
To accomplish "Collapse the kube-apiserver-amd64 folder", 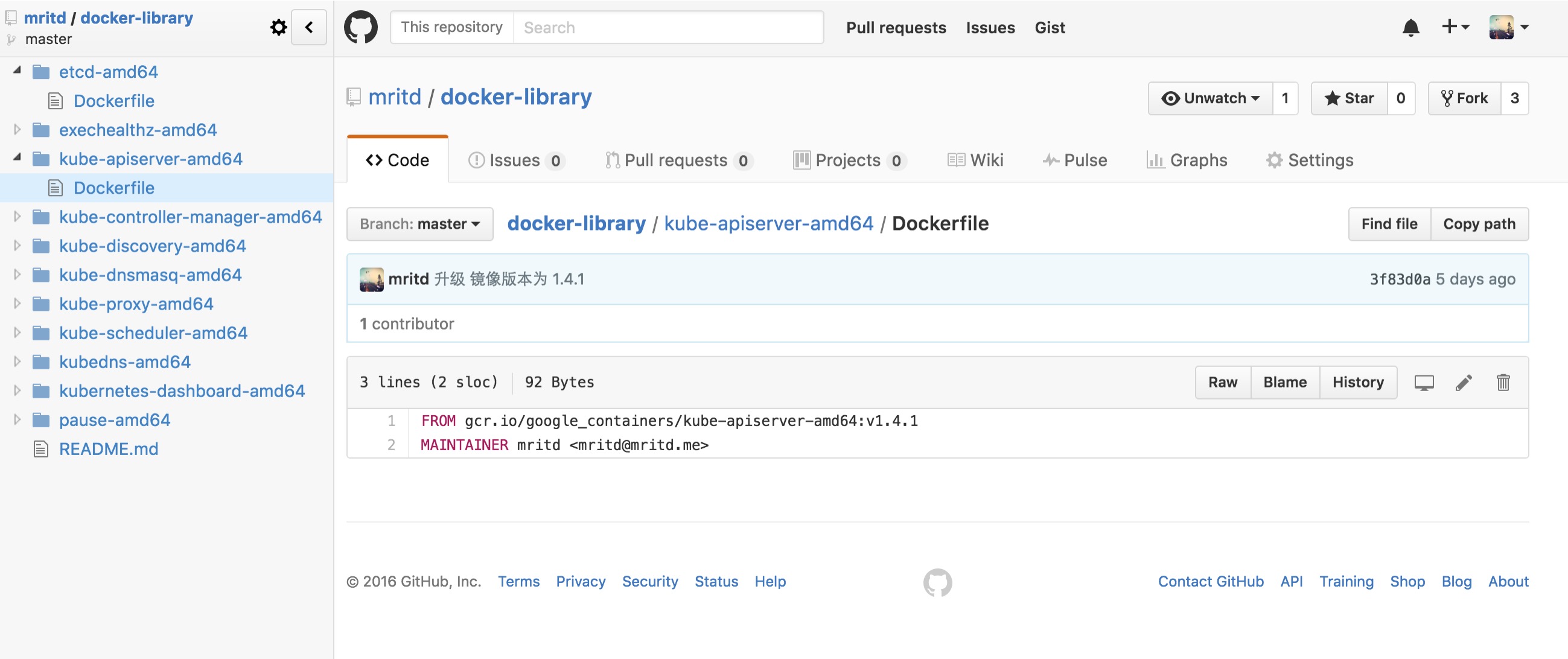I will click(x=17, y=158).
